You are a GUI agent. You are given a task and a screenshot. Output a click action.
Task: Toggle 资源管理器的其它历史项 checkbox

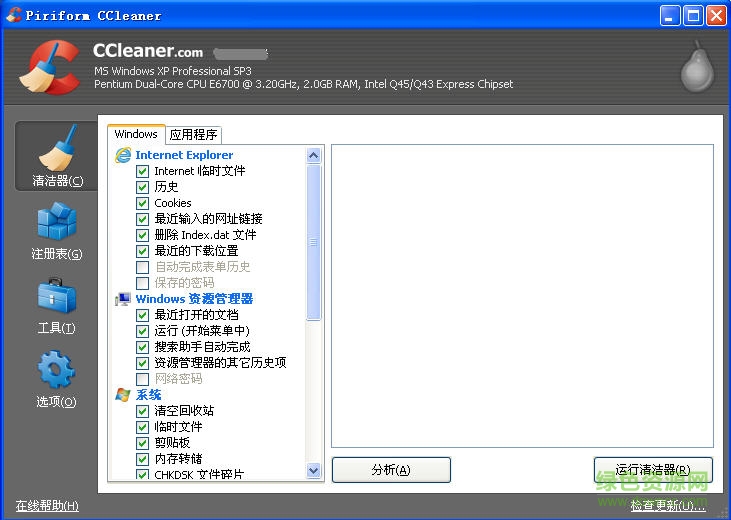pos(143,363)
